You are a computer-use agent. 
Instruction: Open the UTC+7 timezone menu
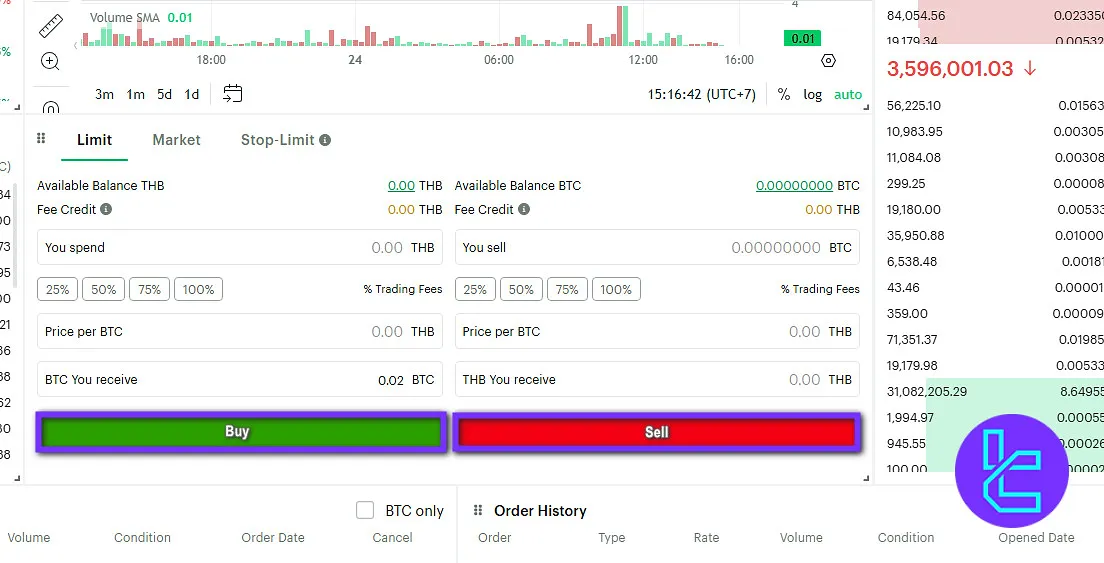tap(701, 94)
